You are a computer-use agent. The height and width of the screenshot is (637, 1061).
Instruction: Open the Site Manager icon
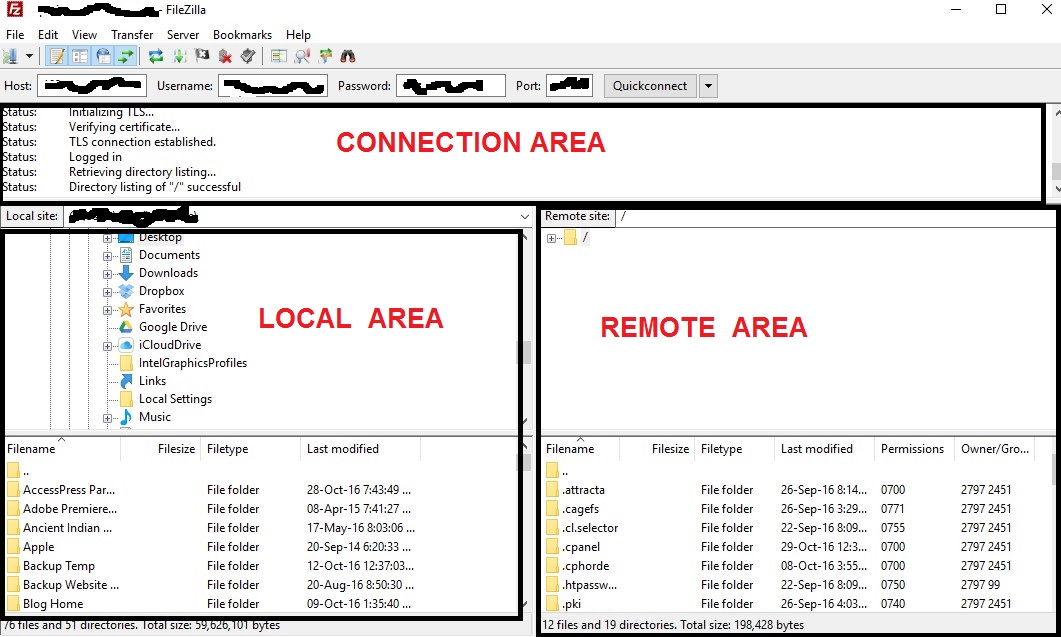[10, 56]
